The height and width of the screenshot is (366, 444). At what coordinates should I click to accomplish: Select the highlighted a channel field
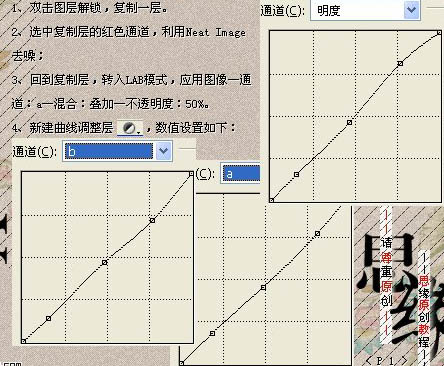241,174
